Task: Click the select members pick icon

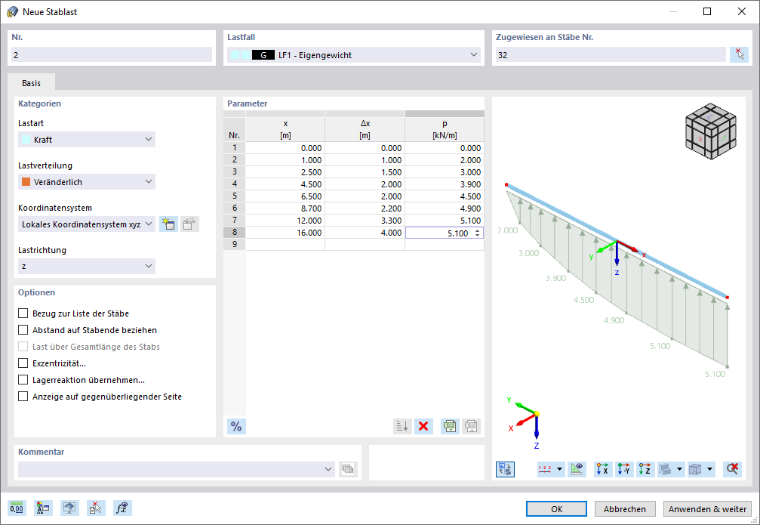Action: pos(739,55)
